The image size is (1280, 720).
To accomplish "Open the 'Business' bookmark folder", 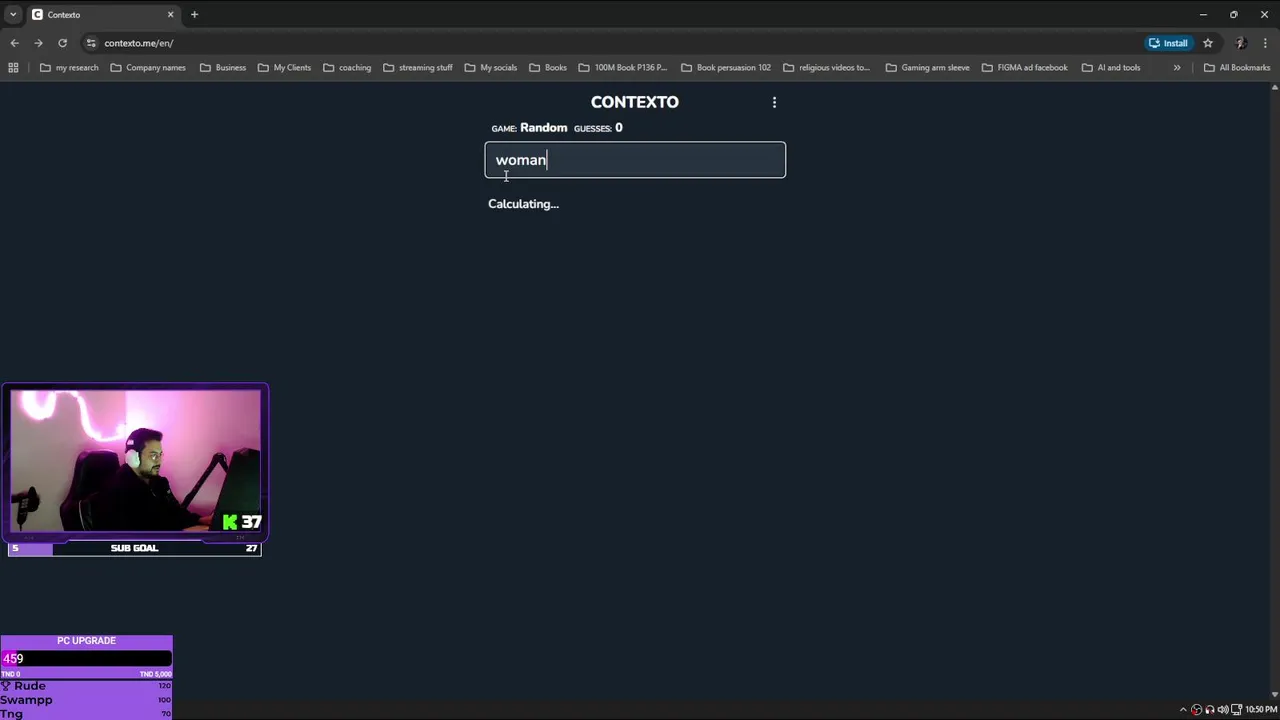I will 223,67.
